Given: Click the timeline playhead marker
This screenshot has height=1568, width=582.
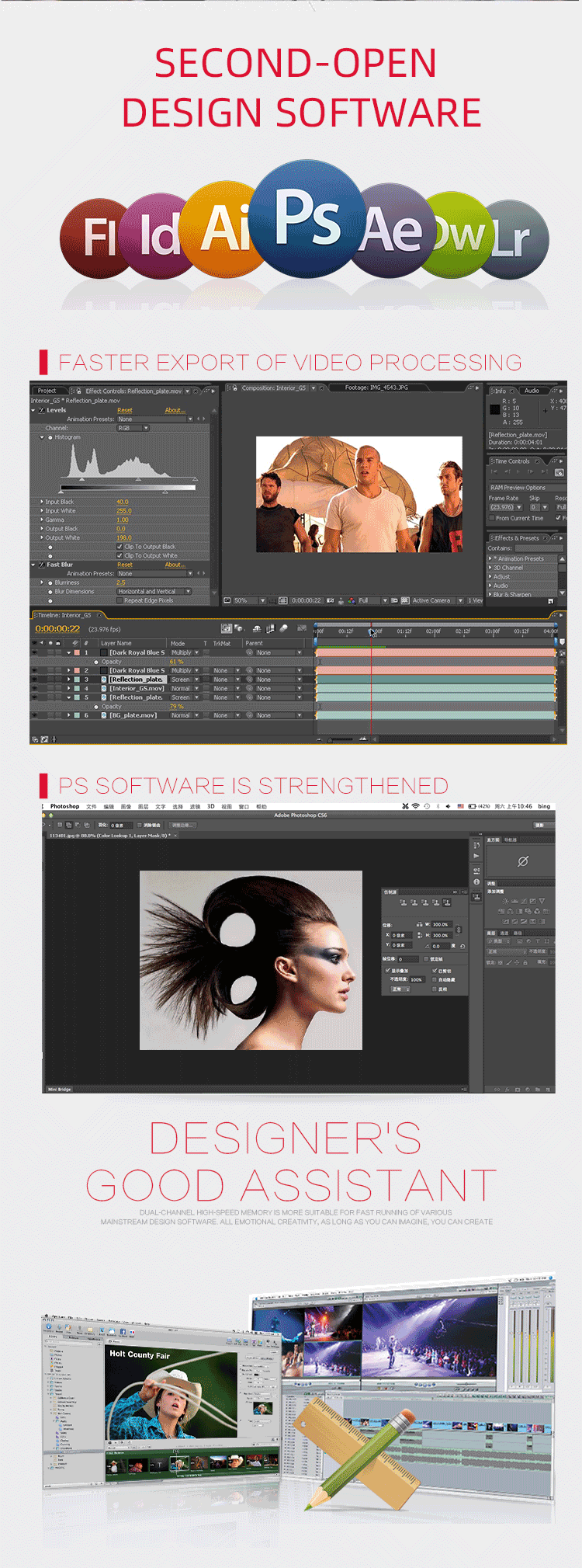Looking at the screenshot, I should (x=371, y=631).
